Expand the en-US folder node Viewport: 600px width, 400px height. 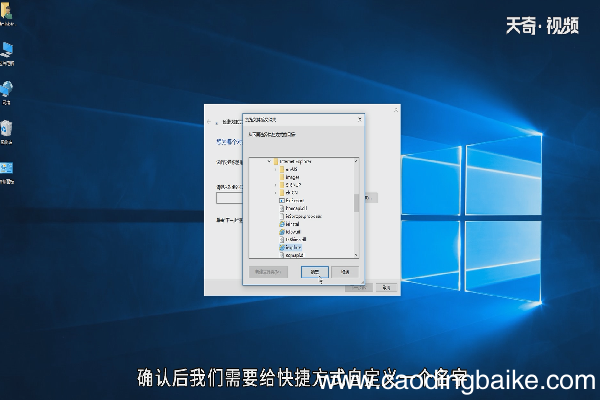(x=275, y=169)
